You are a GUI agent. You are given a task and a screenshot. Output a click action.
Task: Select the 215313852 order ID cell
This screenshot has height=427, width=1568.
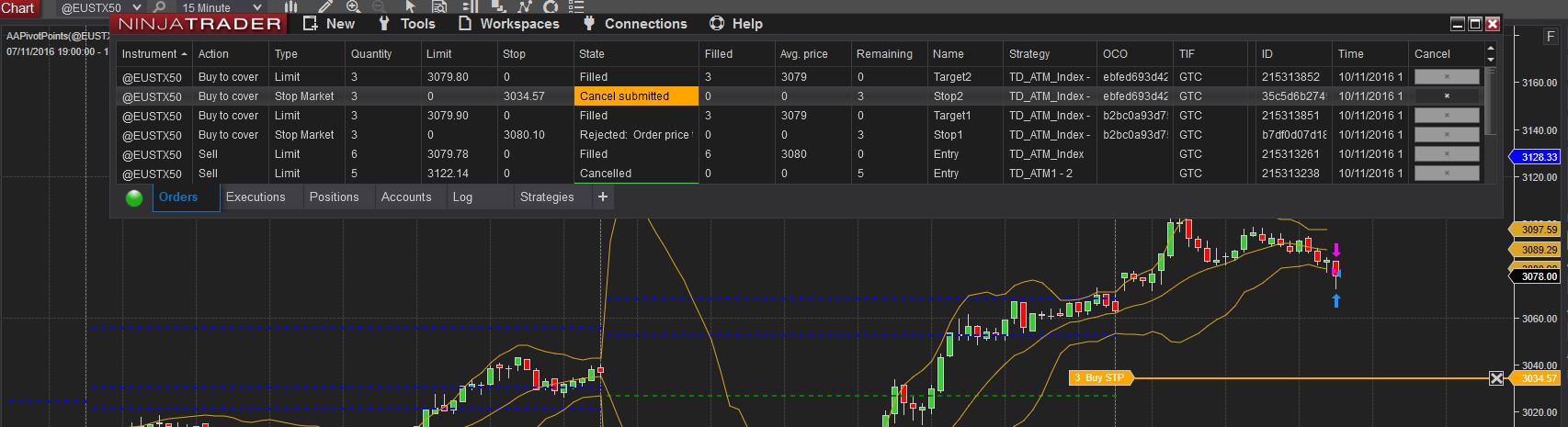pyautogui.click(x=1293, y=76)
